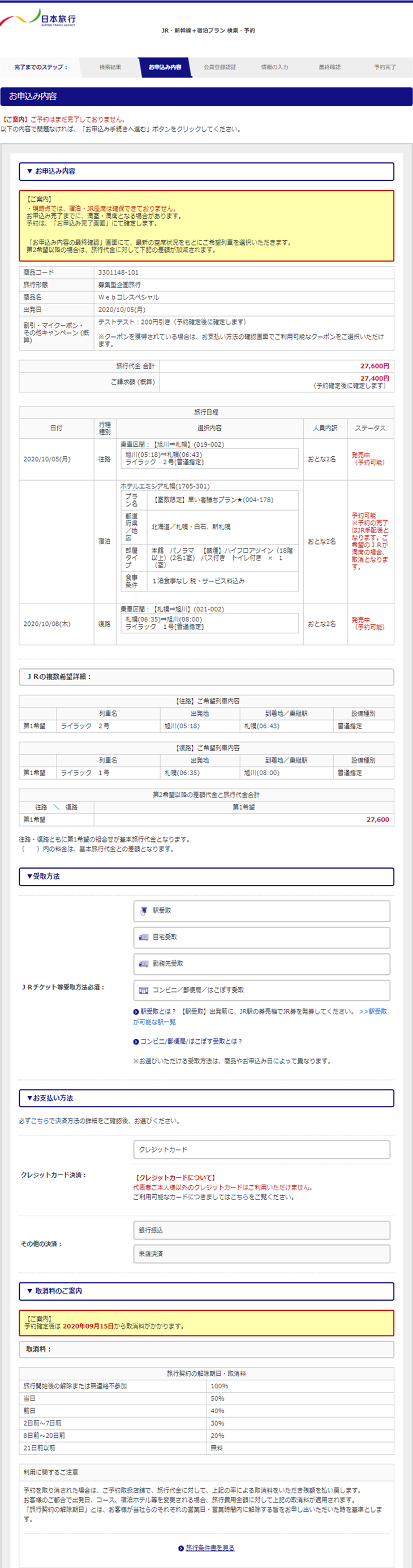Choose 銀行振込 payment option
The width and height of the screenshot is (413, 1568).
261,1230
